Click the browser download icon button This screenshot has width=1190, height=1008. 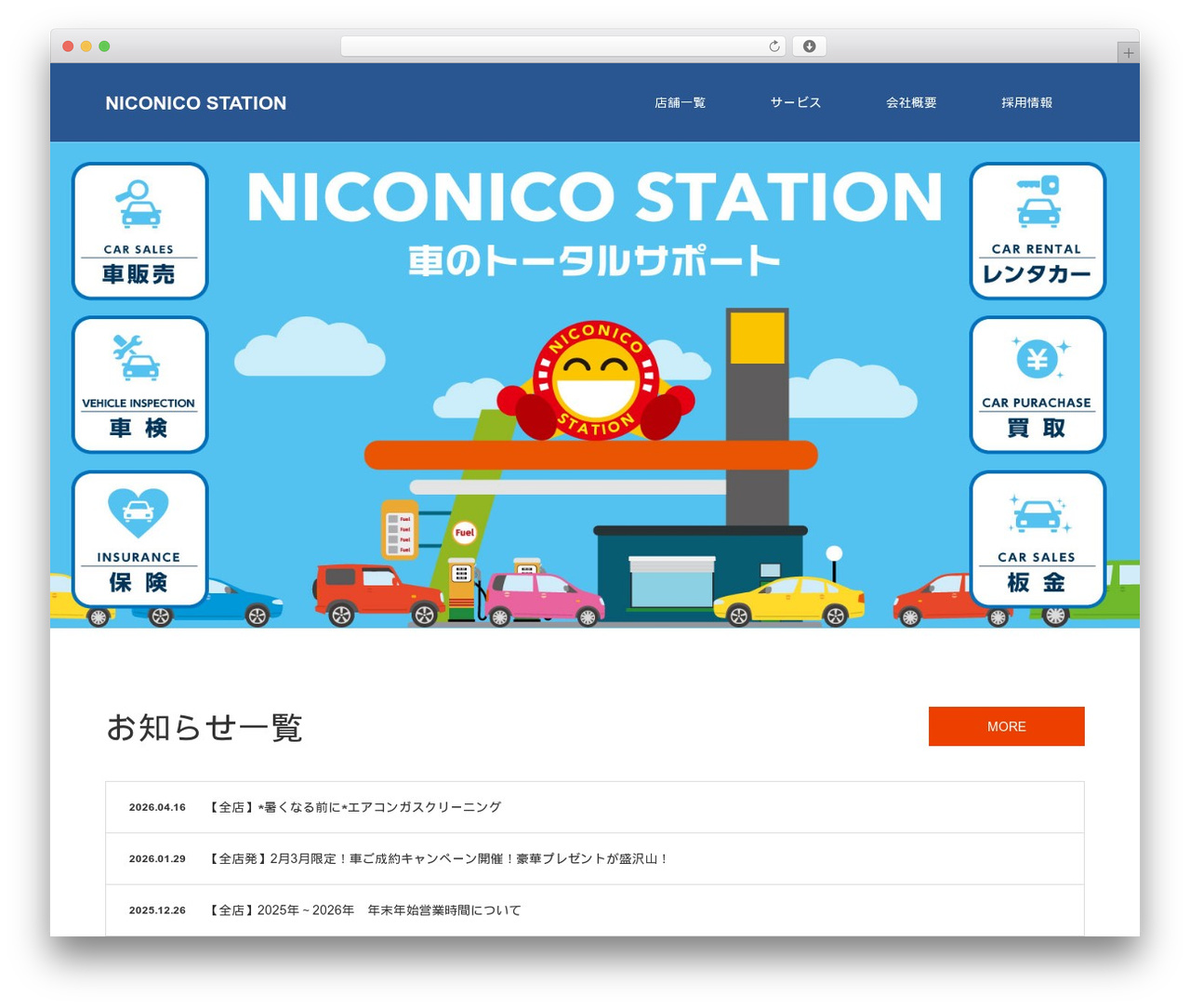pos(809,46)
